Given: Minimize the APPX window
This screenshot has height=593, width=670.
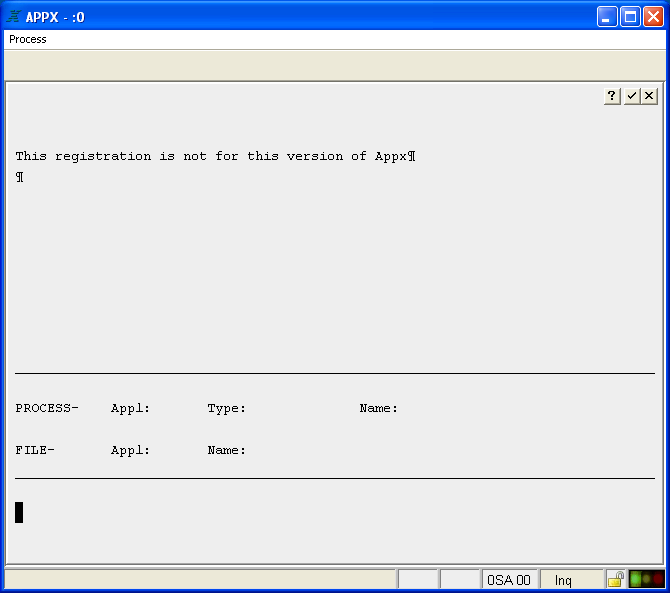Looking at the screenshot, I should pyautogui.click(x=607, y=17).
